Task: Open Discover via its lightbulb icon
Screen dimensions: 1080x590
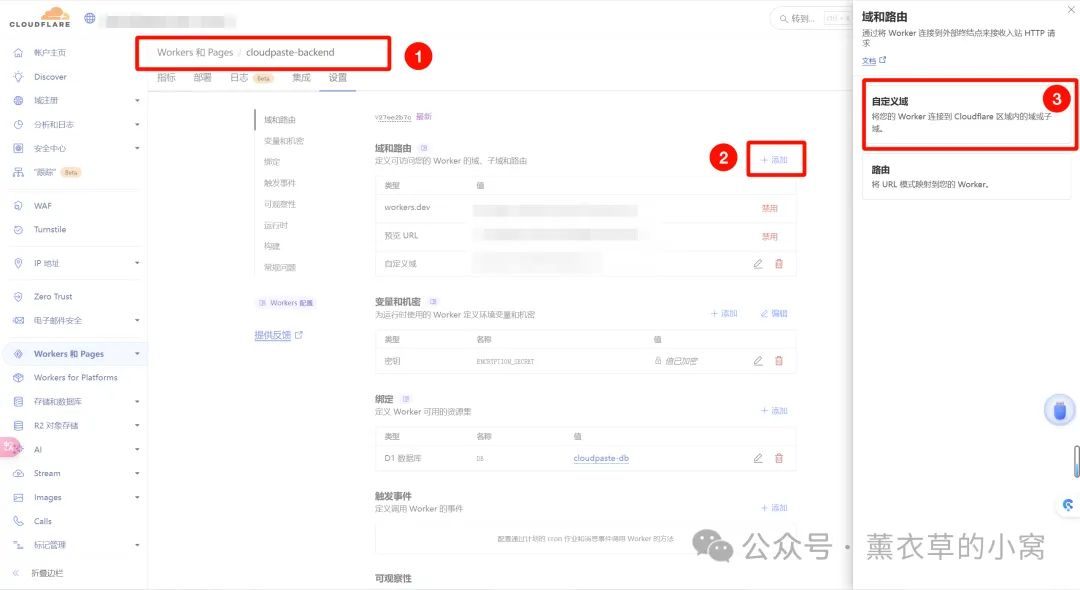Action: (19, 76)
